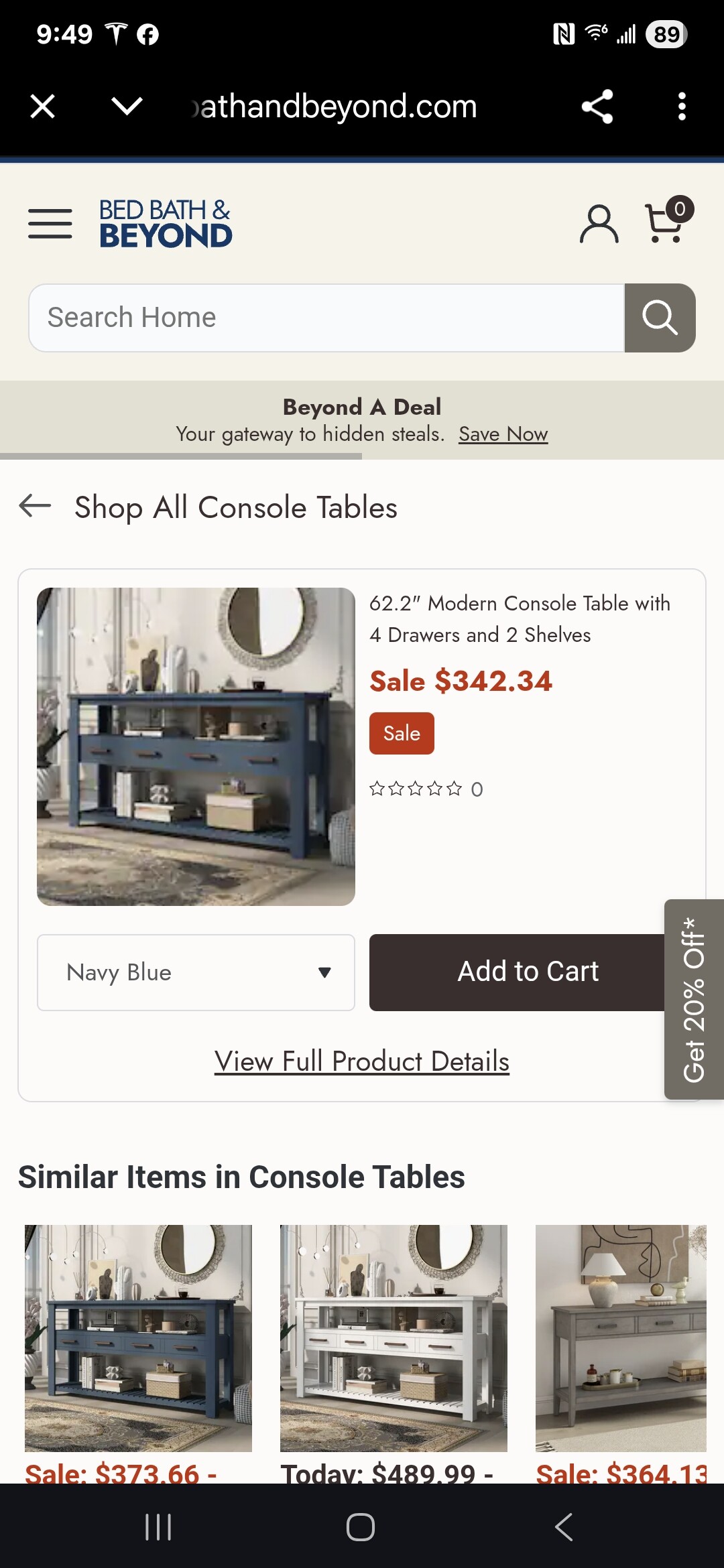Open the three-dot browser menu

pos(682,106)
